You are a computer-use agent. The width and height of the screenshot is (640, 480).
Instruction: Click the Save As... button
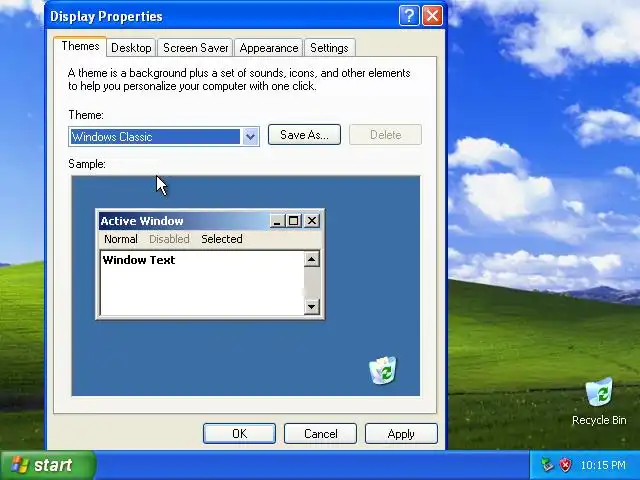tap(304, 135)
